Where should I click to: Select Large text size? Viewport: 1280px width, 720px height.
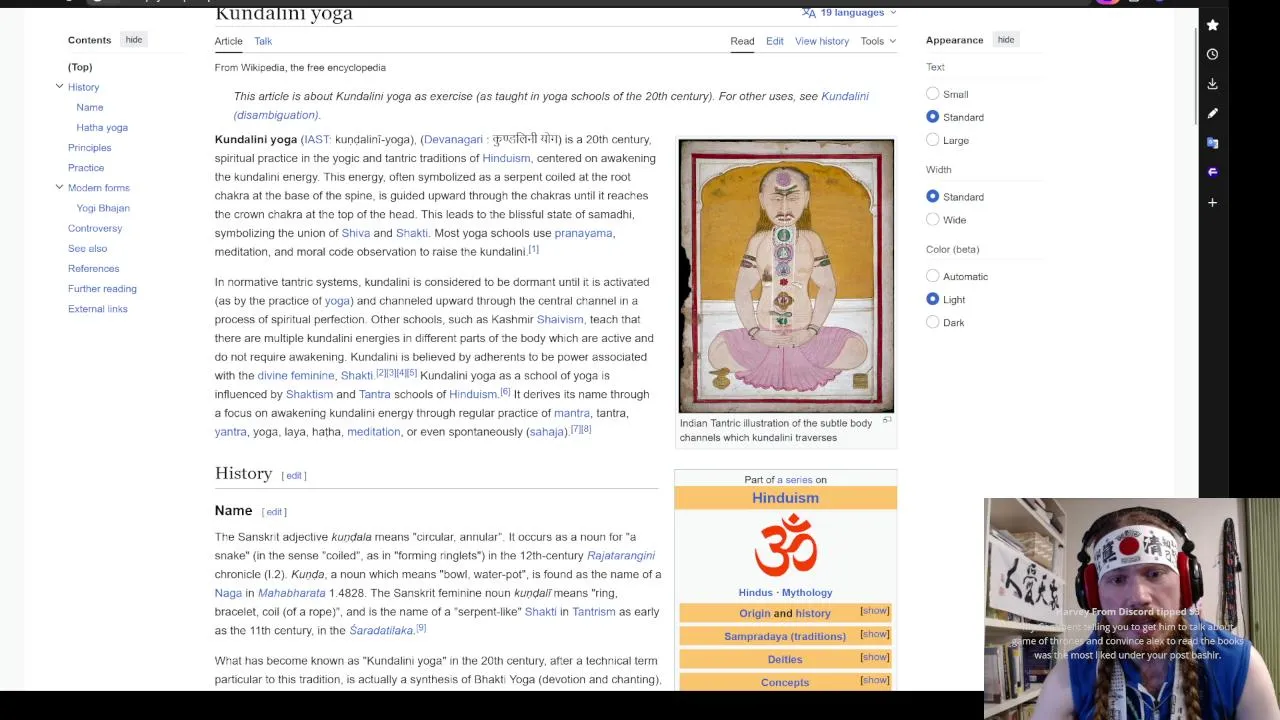(x=933, y=140)
